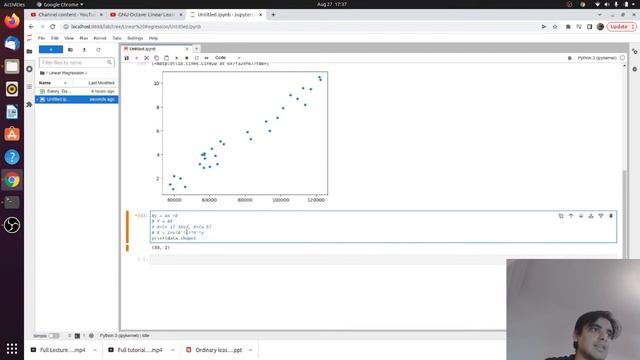The height and width of the screenshot is (360, 640).
Task: Interrupt the kernel with stop icon
Action: [187, 58]
